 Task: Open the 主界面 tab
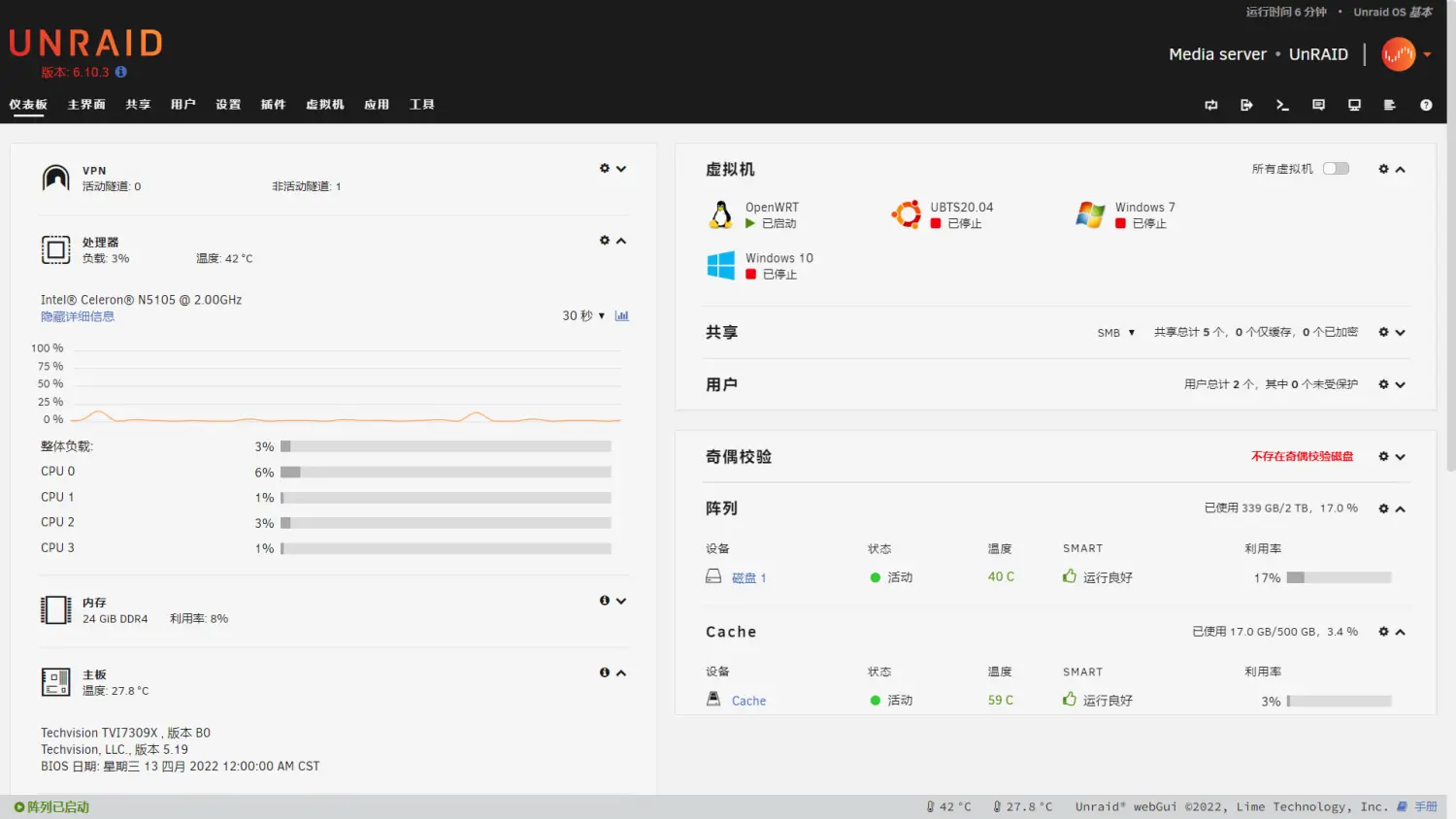[85, 104]
